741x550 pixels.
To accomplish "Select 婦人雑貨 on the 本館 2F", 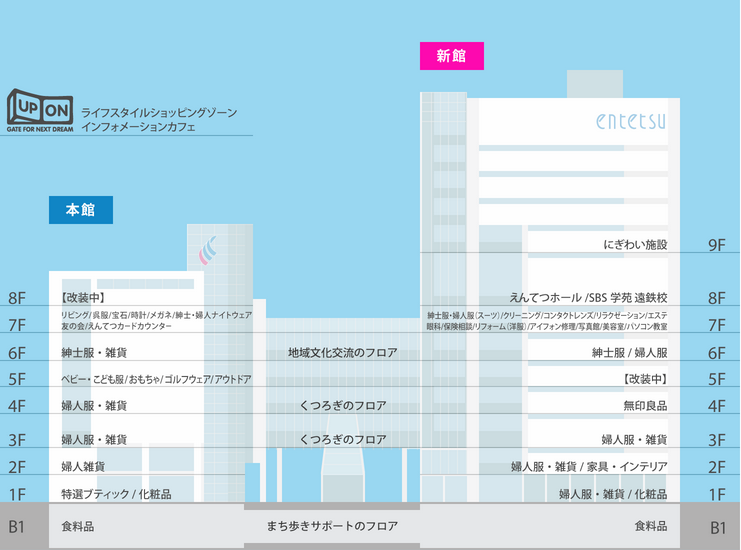I will tap(83, 466).
